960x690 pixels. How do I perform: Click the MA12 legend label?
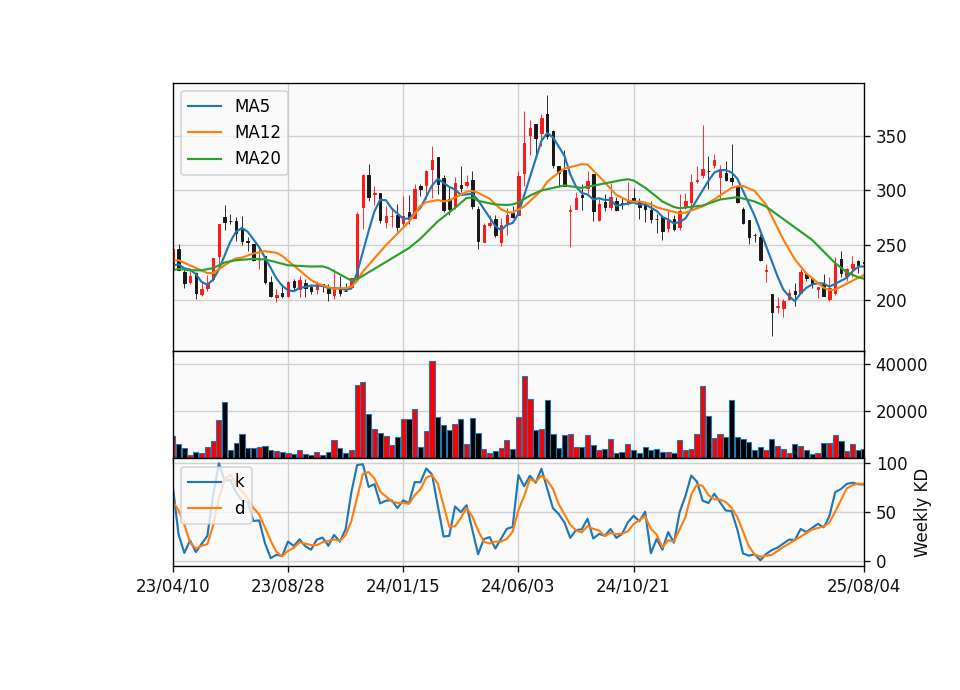257,132
